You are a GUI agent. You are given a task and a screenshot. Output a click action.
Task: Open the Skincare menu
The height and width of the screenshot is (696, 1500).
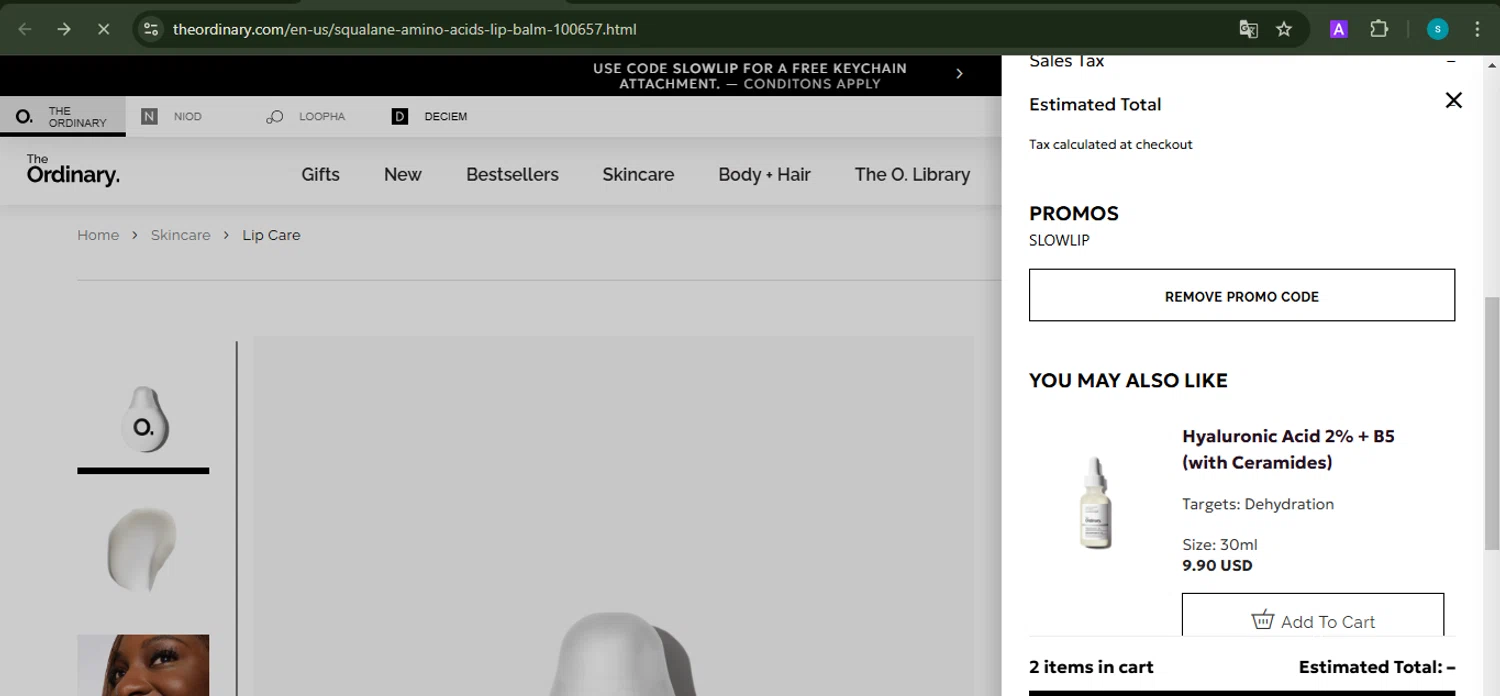click(638, 174)
